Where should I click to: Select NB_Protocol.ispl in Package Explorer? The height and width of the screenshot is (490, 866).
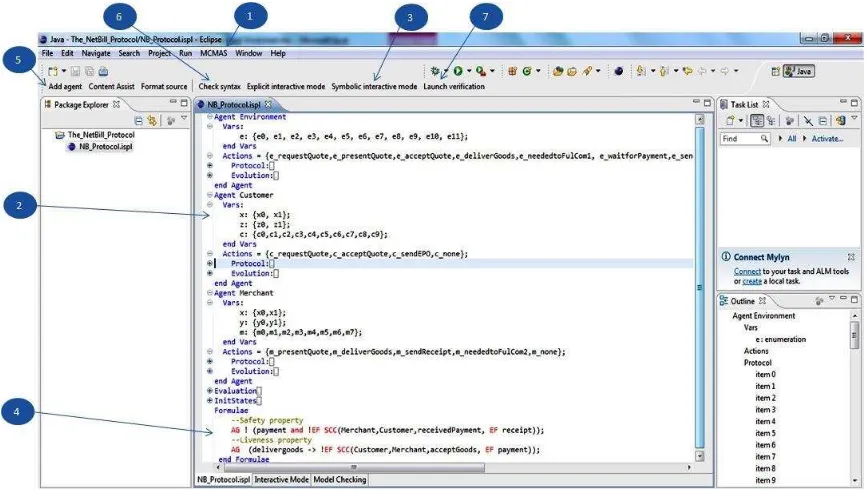pyautogui.click(x=100, y=147)
